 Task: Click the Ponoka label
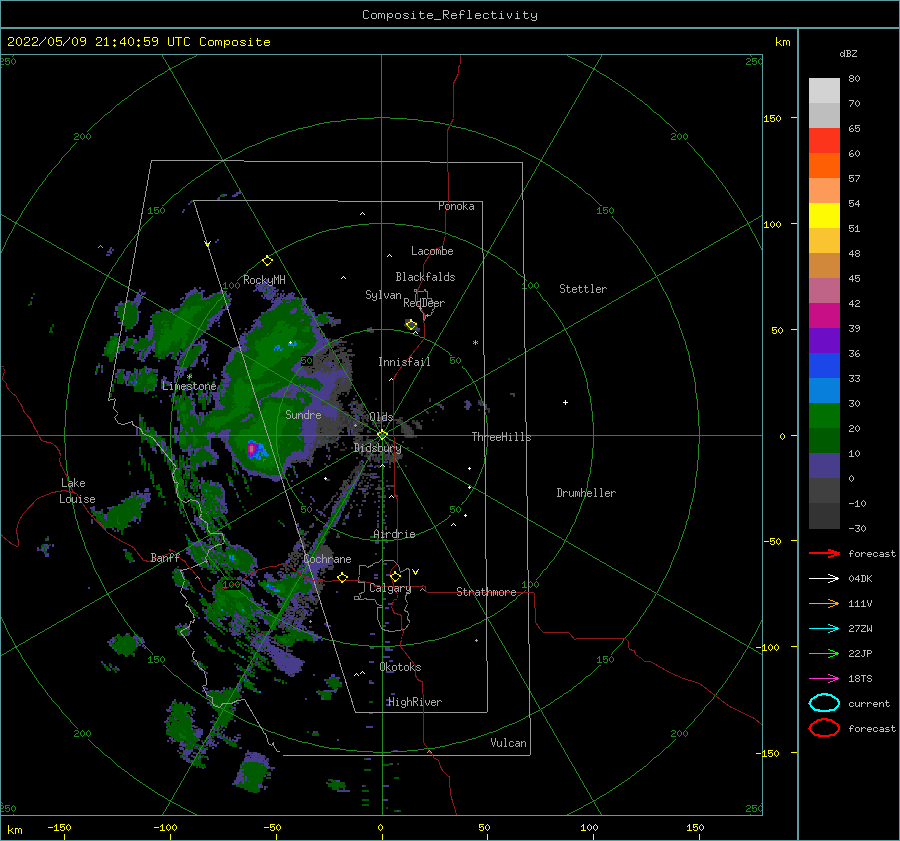(x=456, y=206)
